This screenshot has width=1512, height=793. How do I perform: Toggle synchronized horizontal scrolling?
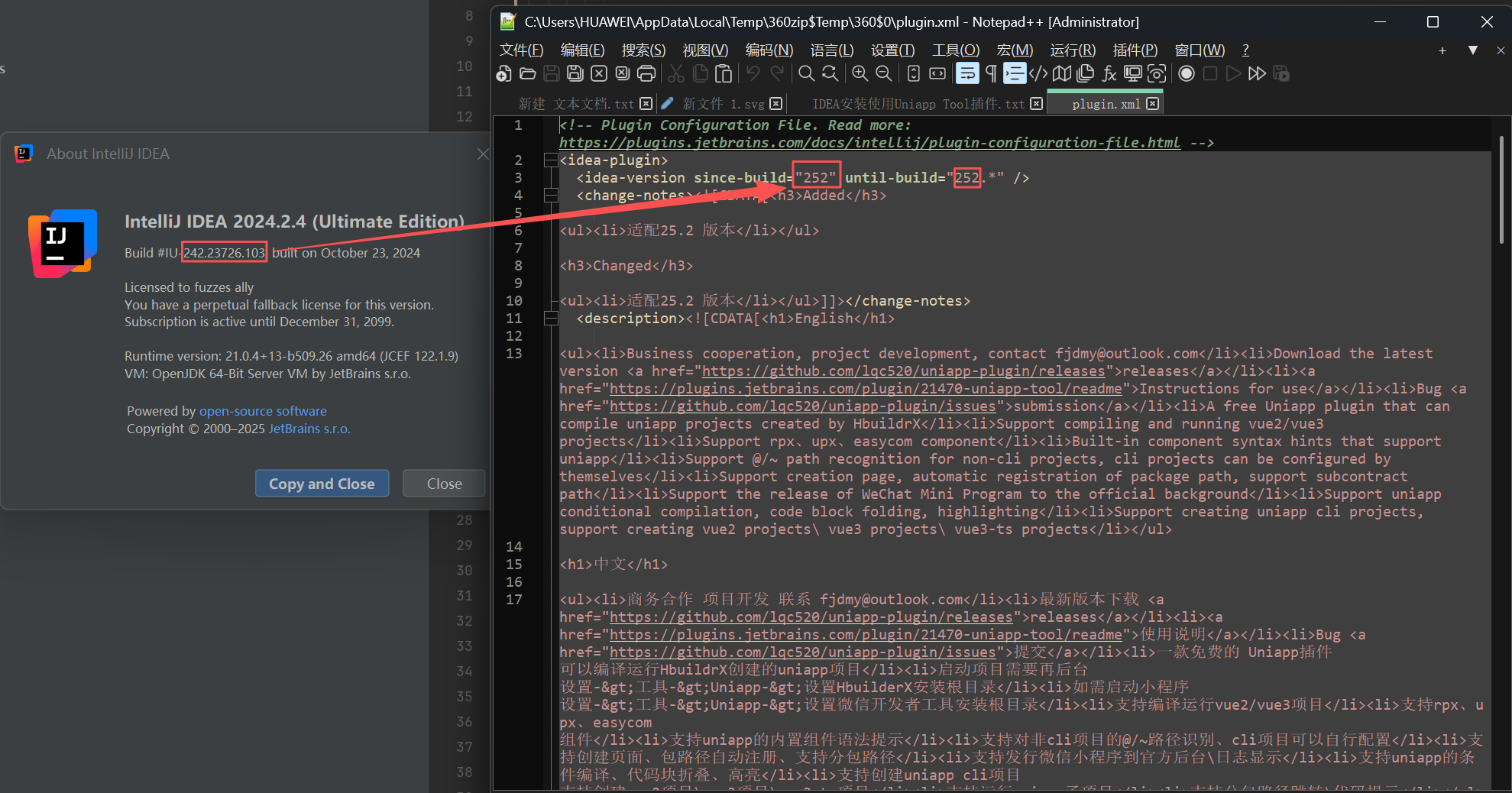point(937,74)
